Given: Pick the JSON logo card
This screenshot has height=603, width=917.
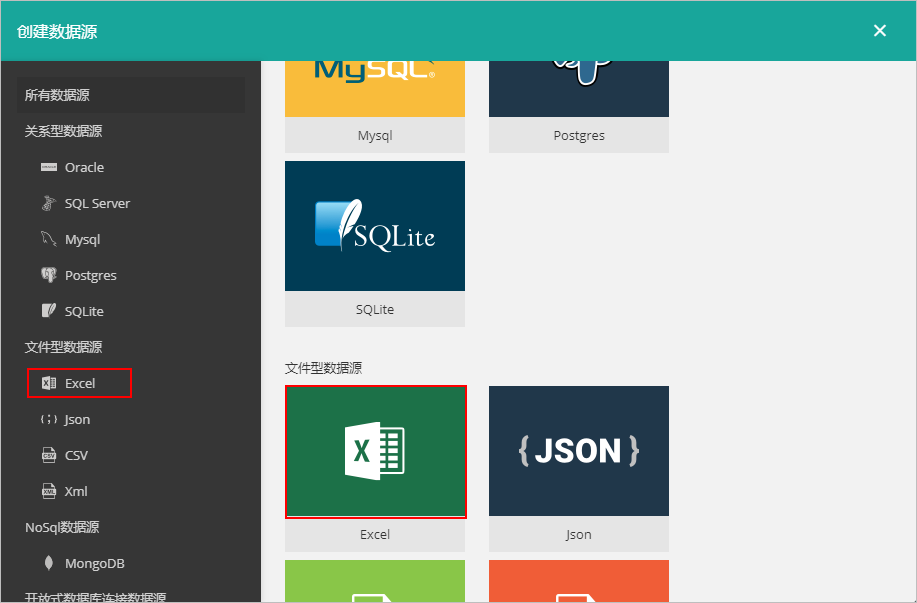Looking at the screenshot, I should [x=579, y=451].
